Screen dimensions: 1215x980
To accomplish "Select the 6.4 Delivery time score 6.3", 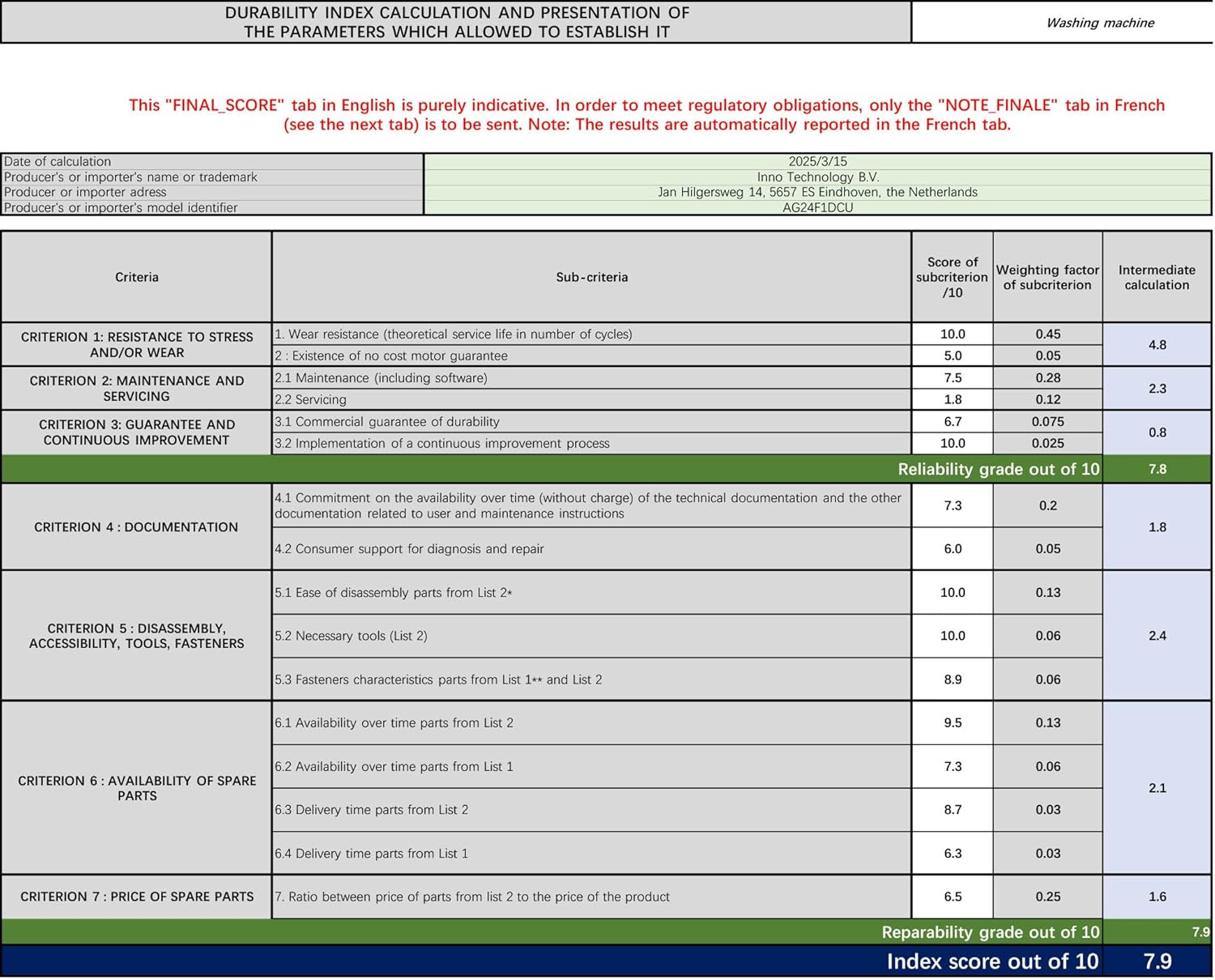I will [x=952, y=853].
